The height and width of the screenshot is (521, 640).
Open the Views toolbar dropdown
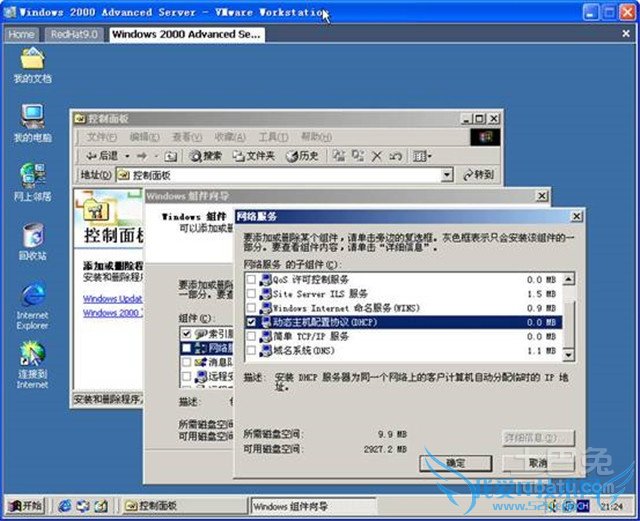click(x=422, y=156)
